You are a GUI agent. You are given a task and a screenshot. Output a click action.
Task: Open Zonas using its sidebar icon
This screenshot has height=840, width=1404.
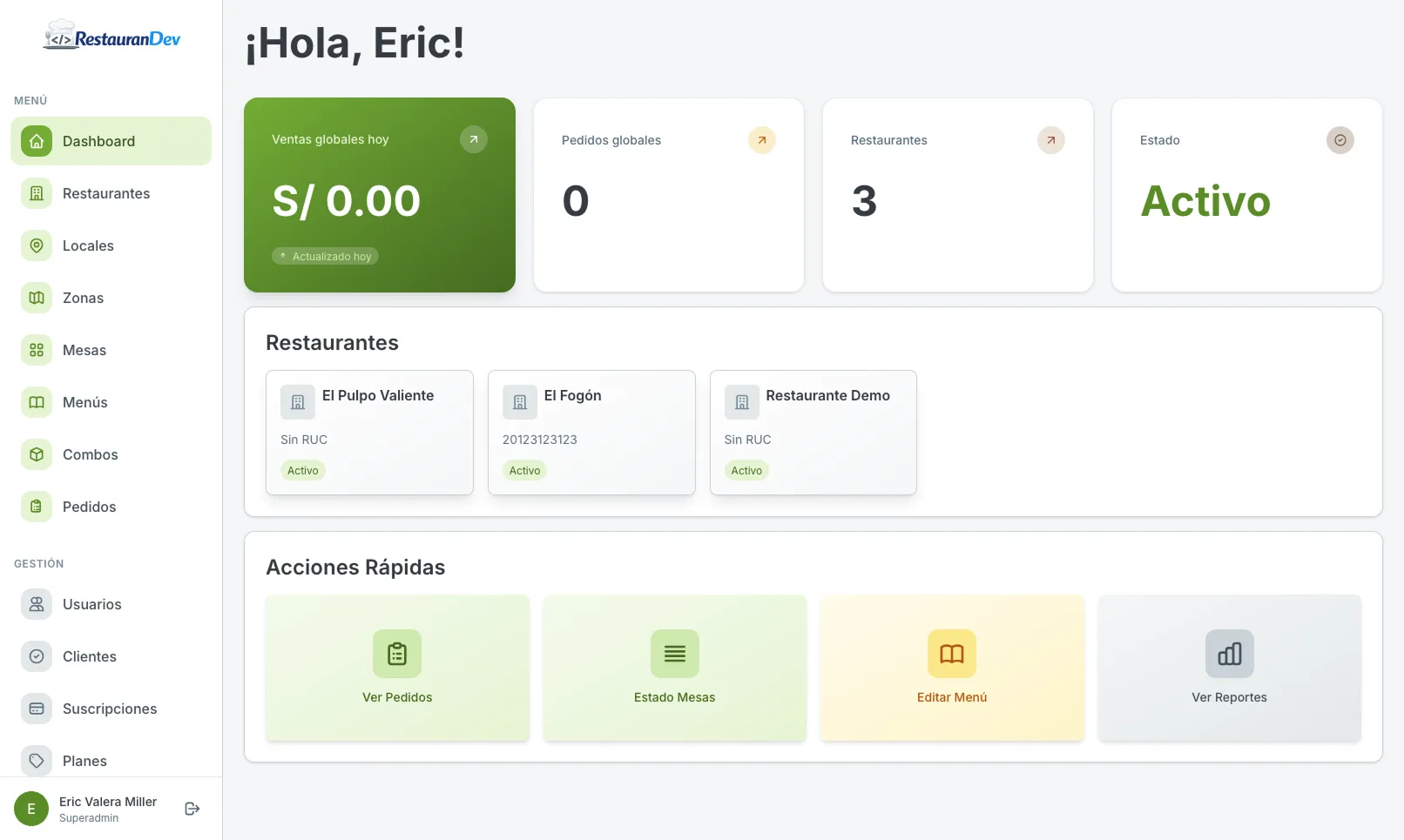[36, 298]
